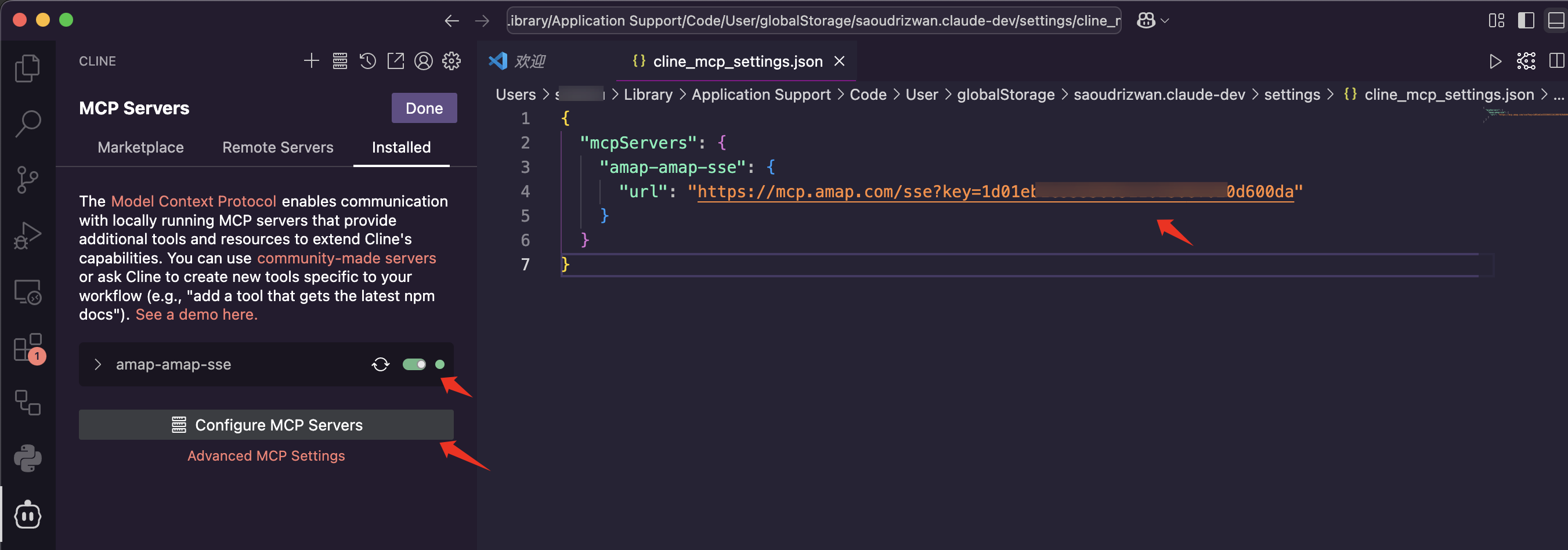Viewport: 1568px width, 550px height.
Task: Select the Cline robot icon in activity bar
Action: tap(27, 515)
